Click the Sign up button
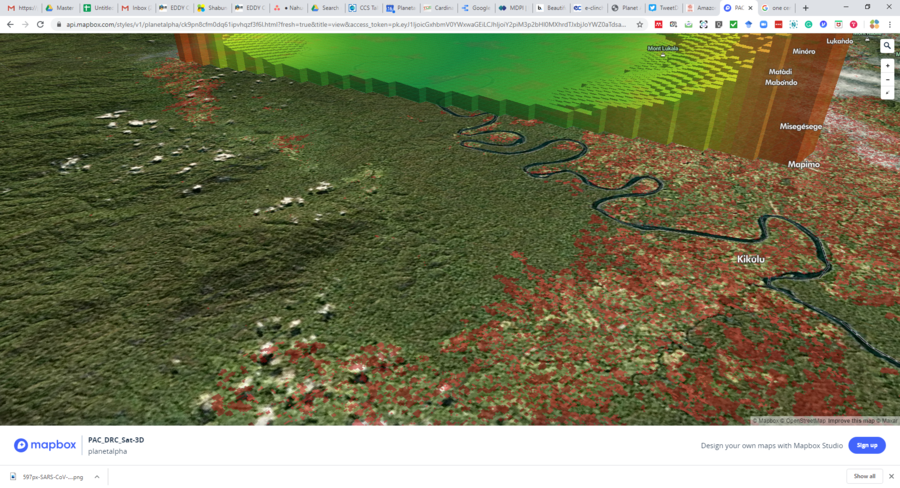Viewport: 900px width, 488px height. (867, 445)
